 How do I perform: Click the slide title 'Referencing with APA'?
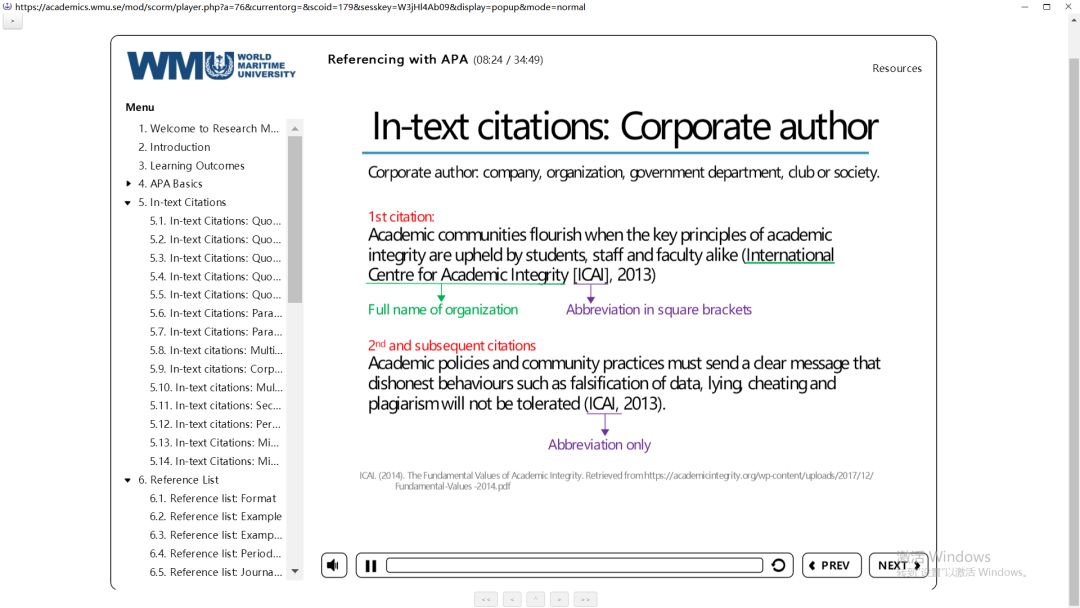[x=397, y=59]
